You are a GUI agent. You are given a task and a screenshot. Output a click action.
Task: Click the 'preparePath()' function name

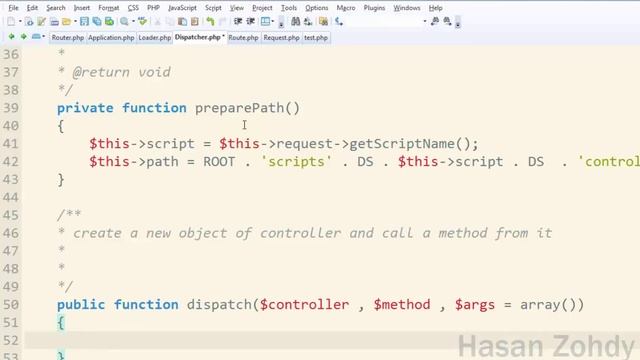tap(247, 108)
